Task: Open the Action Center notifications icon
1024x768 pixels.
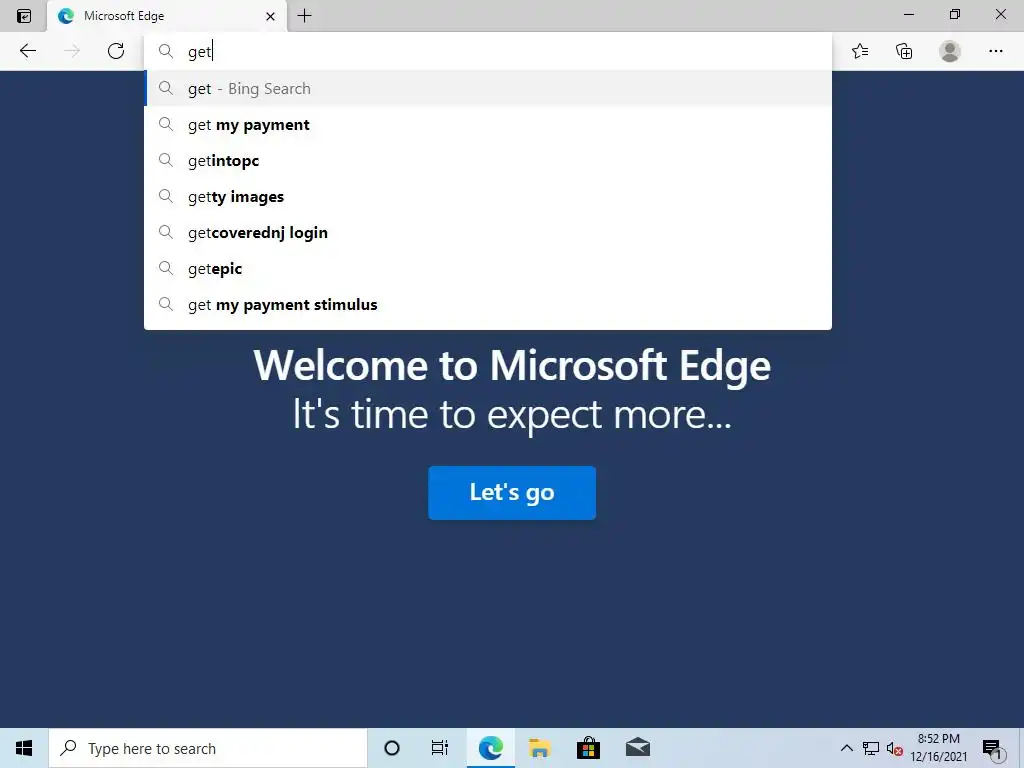Action: [x=992, y=749]
